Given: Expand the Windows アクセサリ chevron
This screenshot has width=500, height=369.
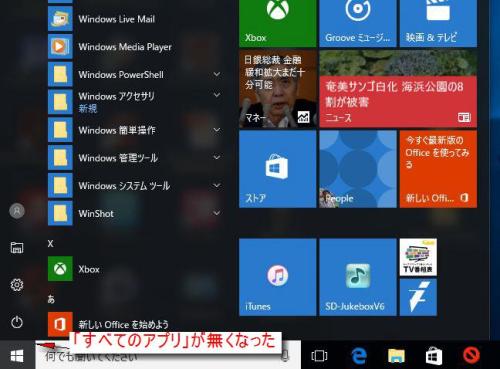Looking at the screenshot, I should point(217,95).
